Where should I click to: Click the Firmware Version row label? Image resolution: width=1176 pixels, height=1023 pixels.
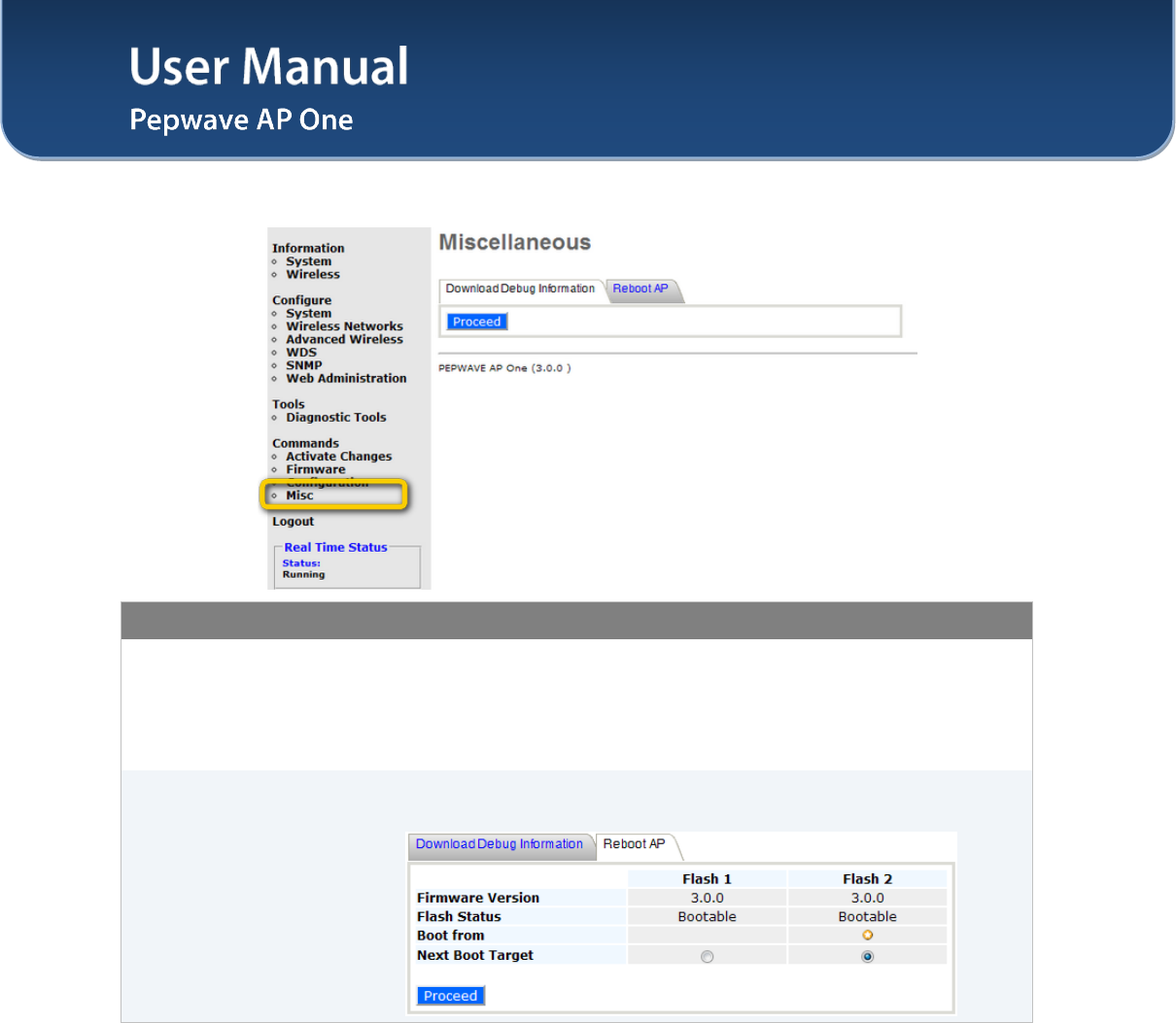point(478,899)
